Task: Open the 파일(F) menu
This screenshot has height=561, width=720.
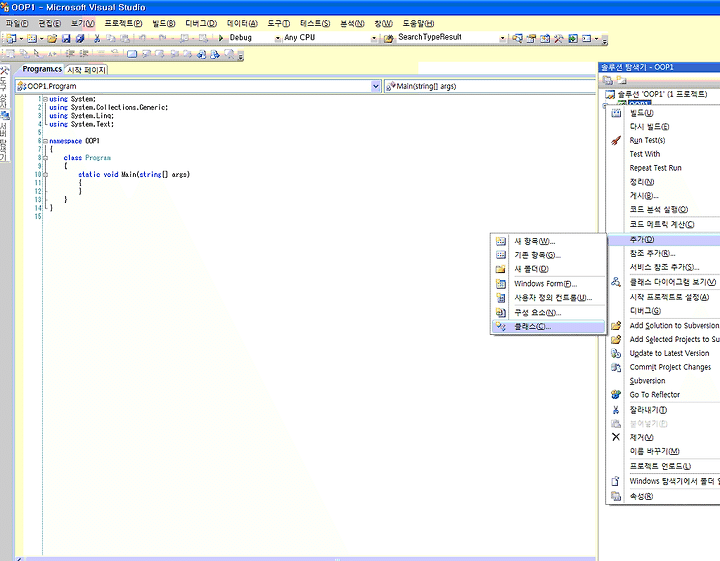Action: [x=17, y=23]
